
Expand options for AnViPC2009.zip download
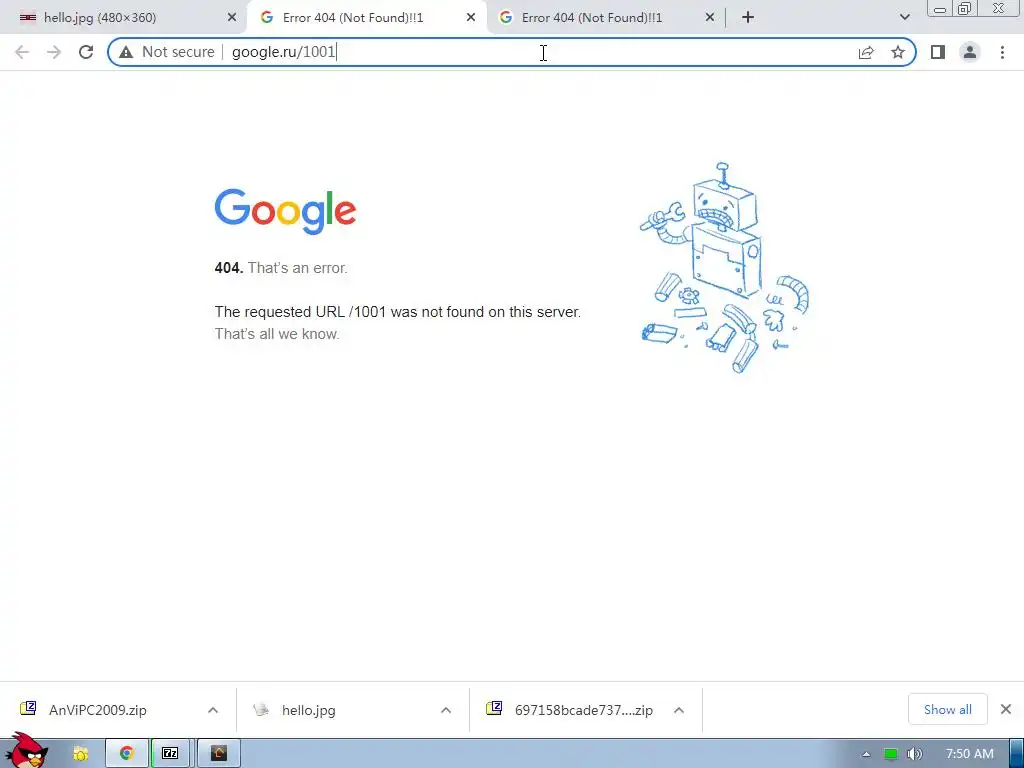[213, 710]
